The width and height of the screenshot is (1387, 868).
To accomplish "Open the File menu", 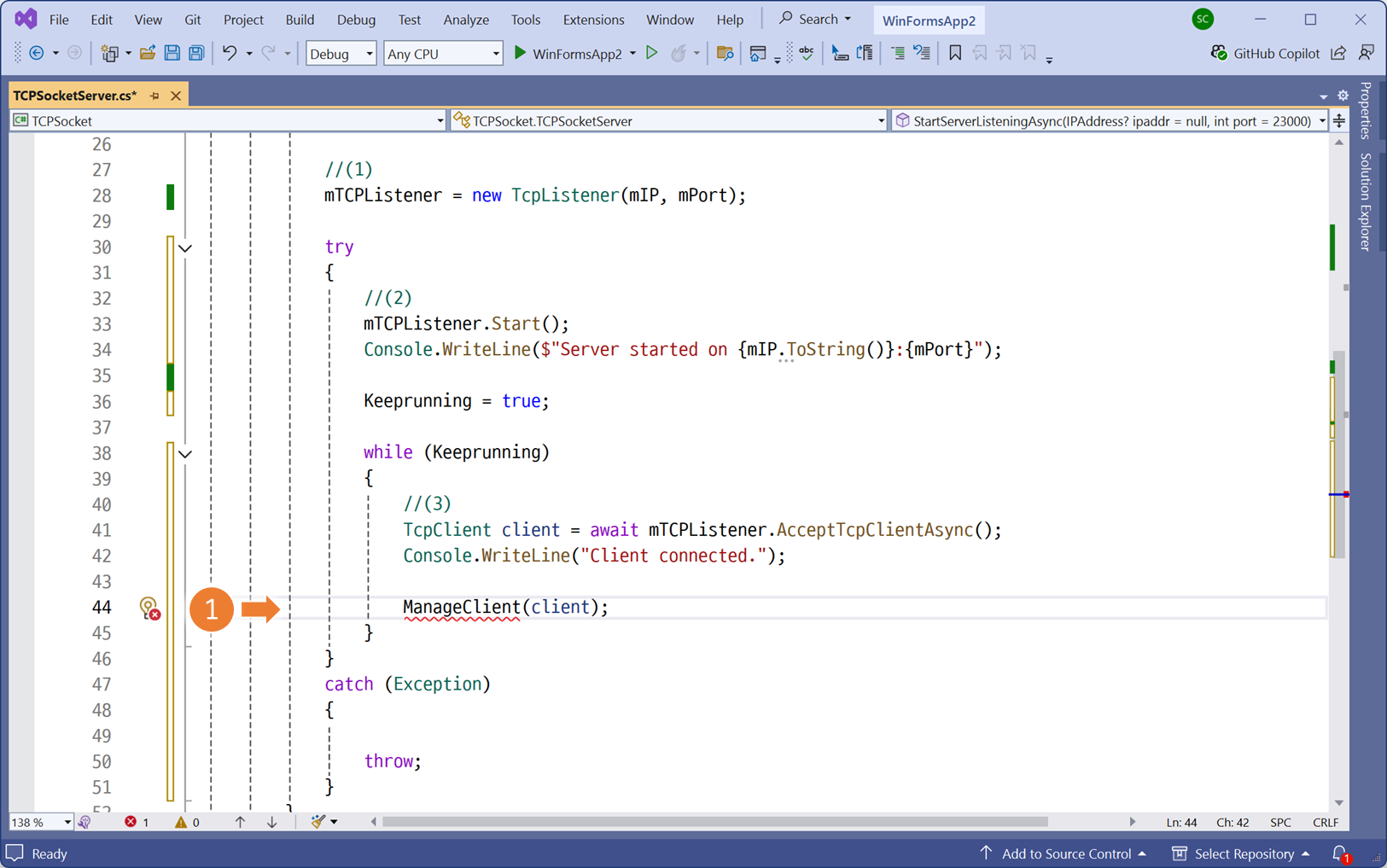I will (59, 19).
